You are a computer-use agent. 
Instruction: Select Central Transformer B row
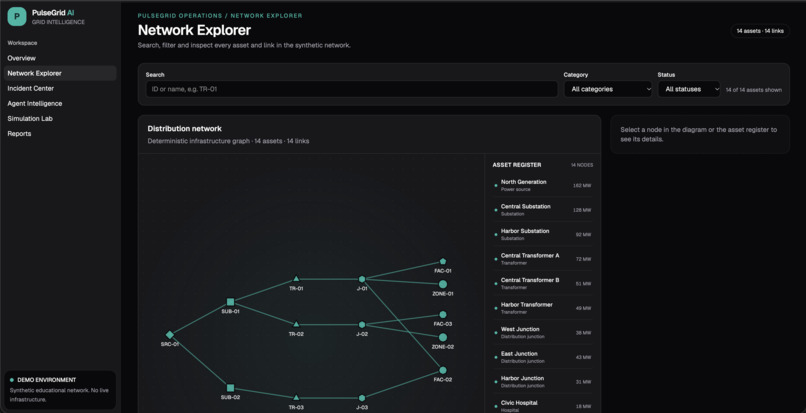(543, 283)
